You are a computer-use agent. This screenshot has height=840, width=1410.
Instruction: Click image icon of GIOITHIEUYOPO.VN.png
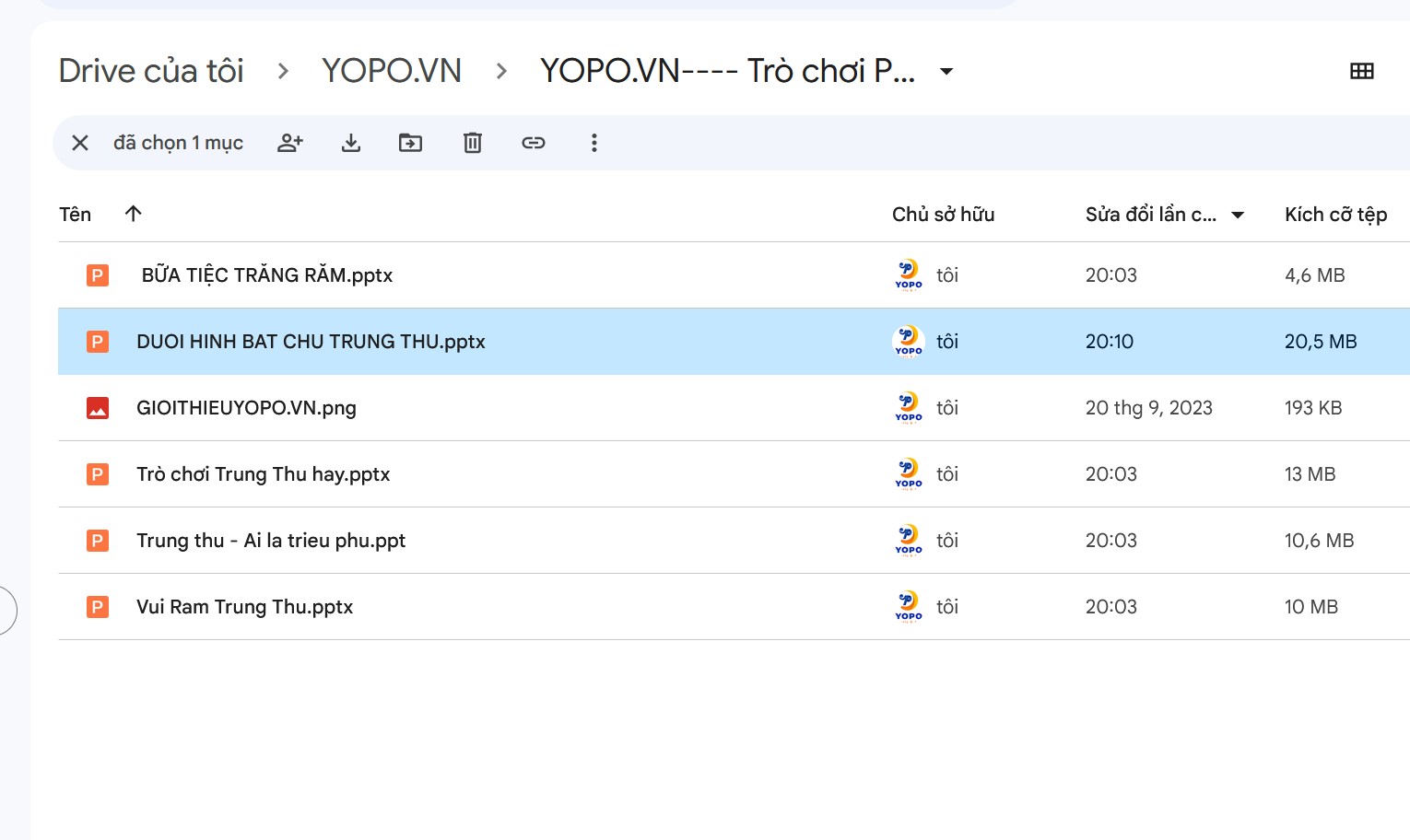click(x=98, y=408)
